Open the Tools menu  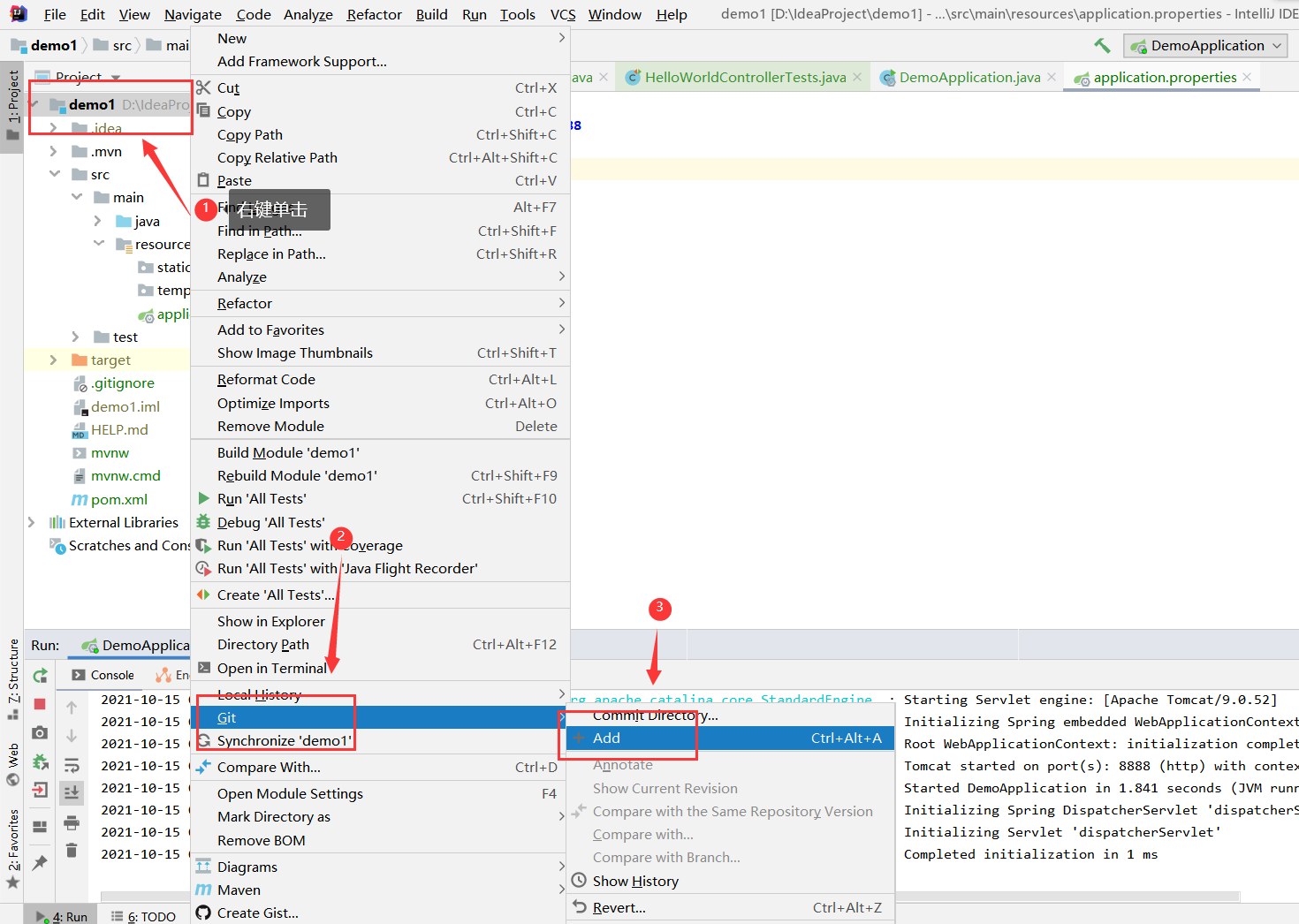(517, 14)
